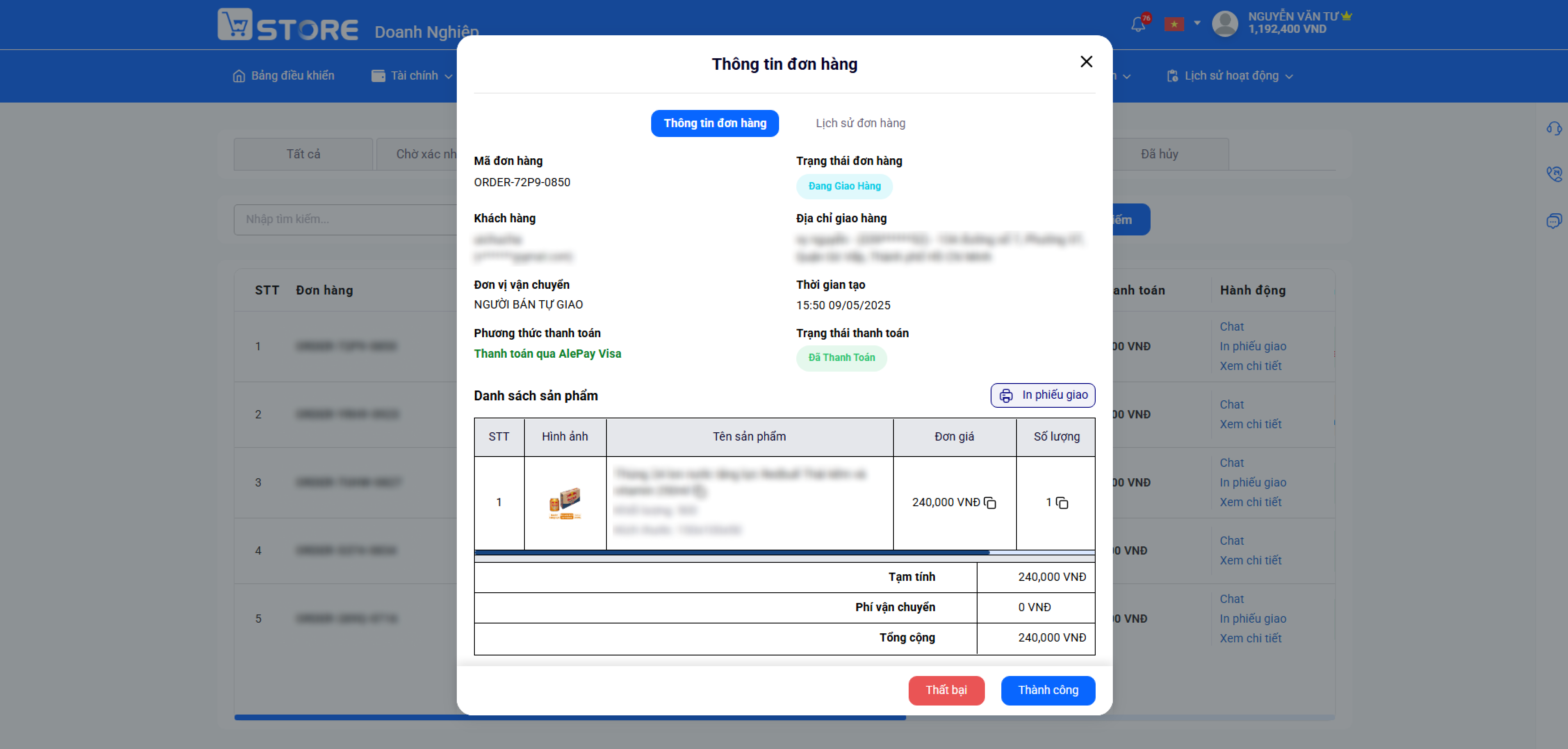Select the Thông tin đơn hàng tab
Viewport: 1568px width, 749px height.
click(715, 123)
